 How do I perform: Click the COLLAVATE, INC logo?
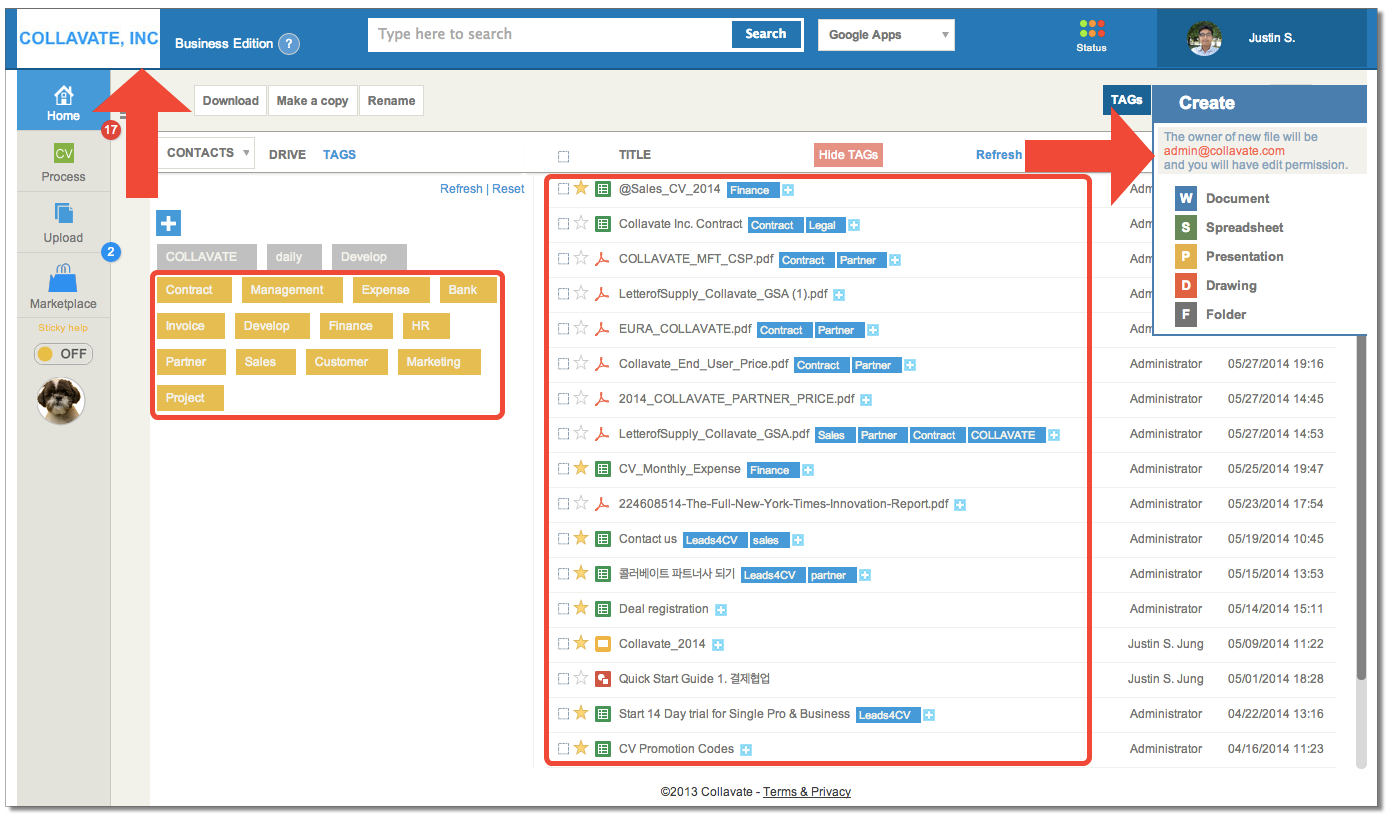[89, 39]
